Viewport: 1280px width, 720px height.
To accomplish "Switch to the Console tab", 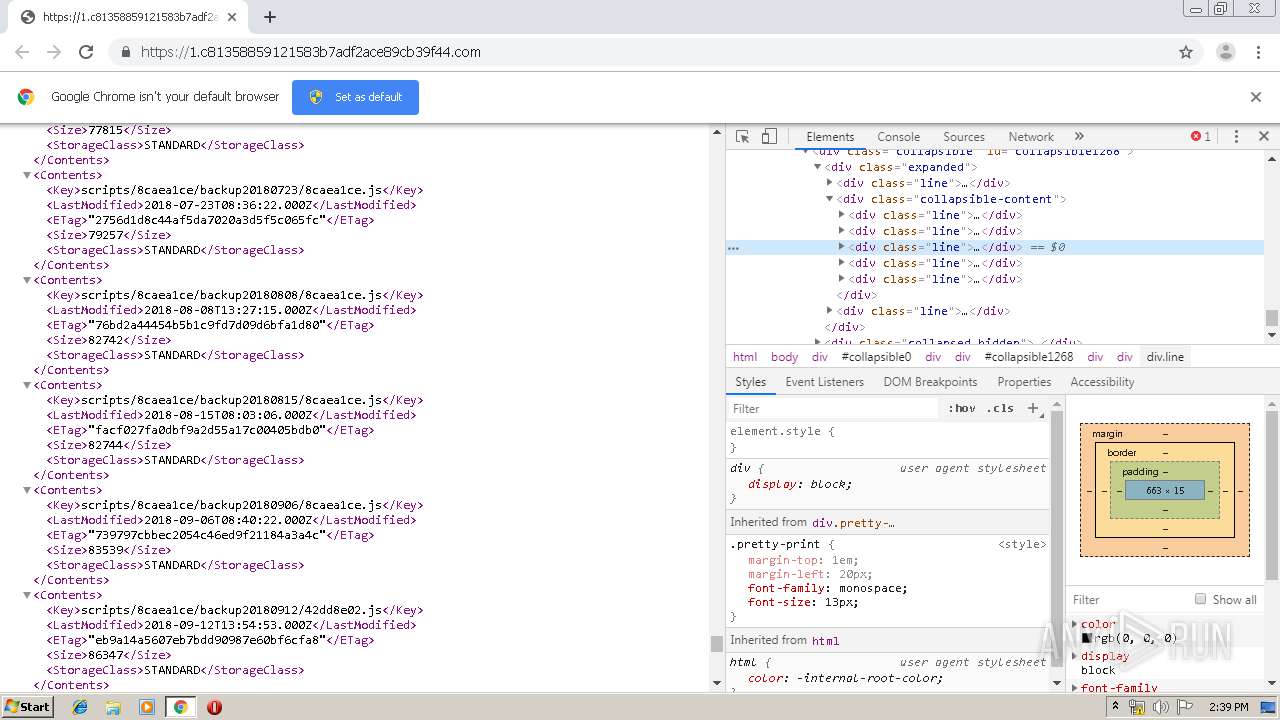I will (x=898, y=137).
